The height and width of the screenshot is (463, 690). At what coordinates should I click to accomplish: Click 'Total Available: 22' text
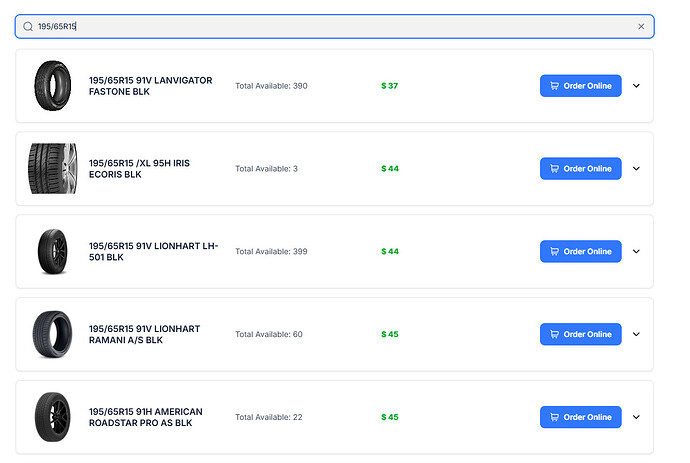(269, 417)
